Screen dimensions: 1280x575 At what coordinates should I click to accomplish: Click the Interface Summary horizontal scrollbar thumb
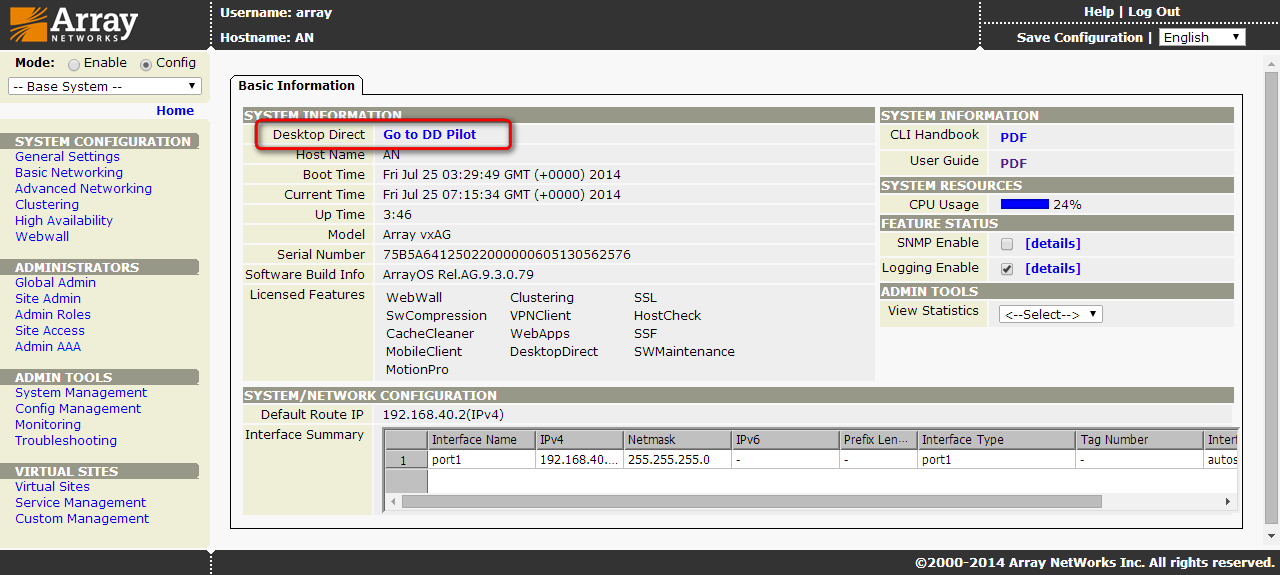point(751,501)
